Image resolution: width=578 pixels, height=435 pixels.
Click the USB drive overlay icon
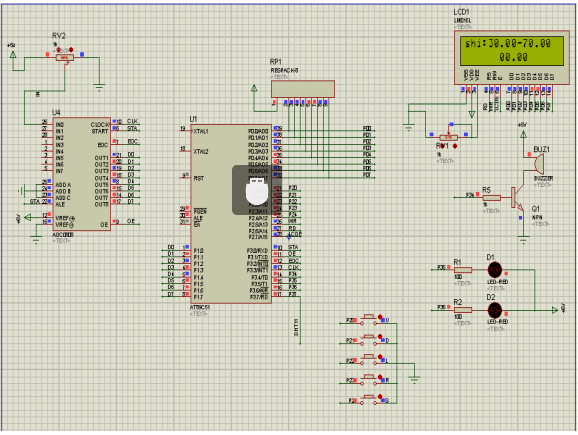click(x=257, y=190)
